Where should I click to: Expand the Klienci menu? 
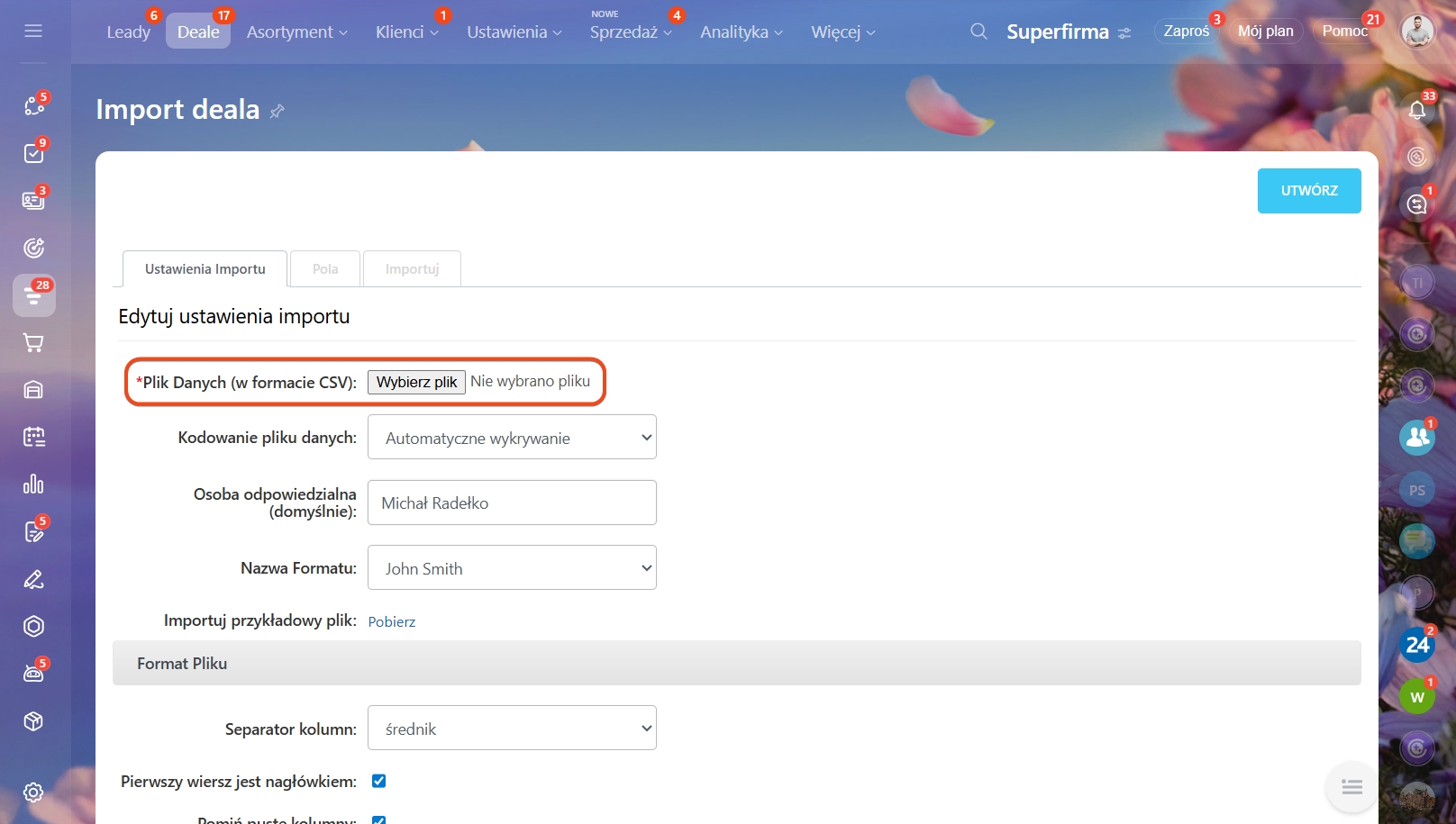point(407,32)
